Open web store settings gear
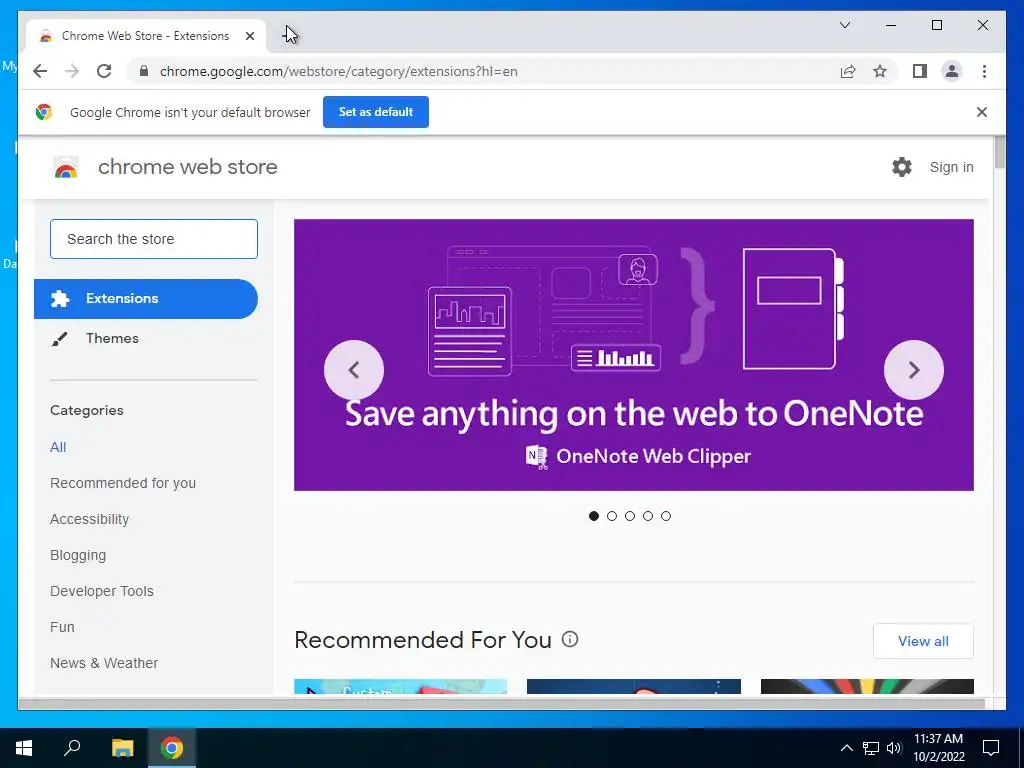 point(902,167)
